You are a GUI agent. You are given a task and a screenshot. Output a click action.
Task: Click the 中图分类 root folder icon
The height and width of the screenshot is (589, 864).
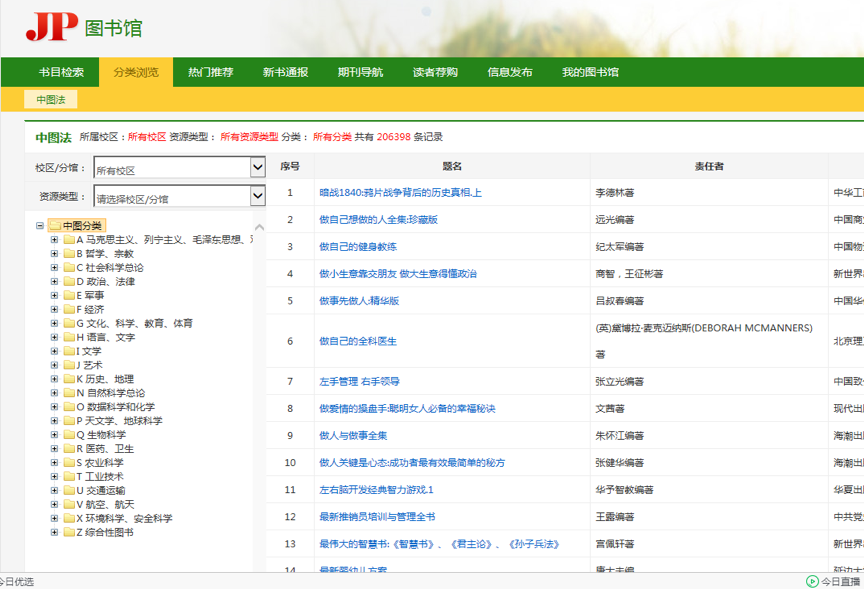click(x=54, y=226)
